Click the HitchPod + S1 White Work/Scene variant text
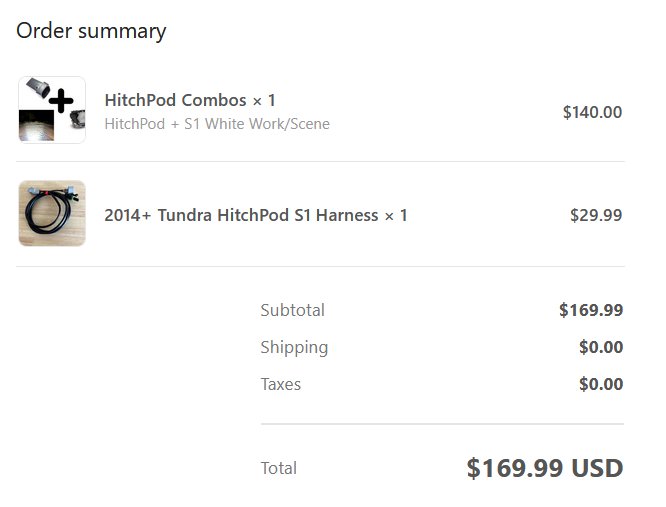This screenshot has height=507, width=666. 217,124
